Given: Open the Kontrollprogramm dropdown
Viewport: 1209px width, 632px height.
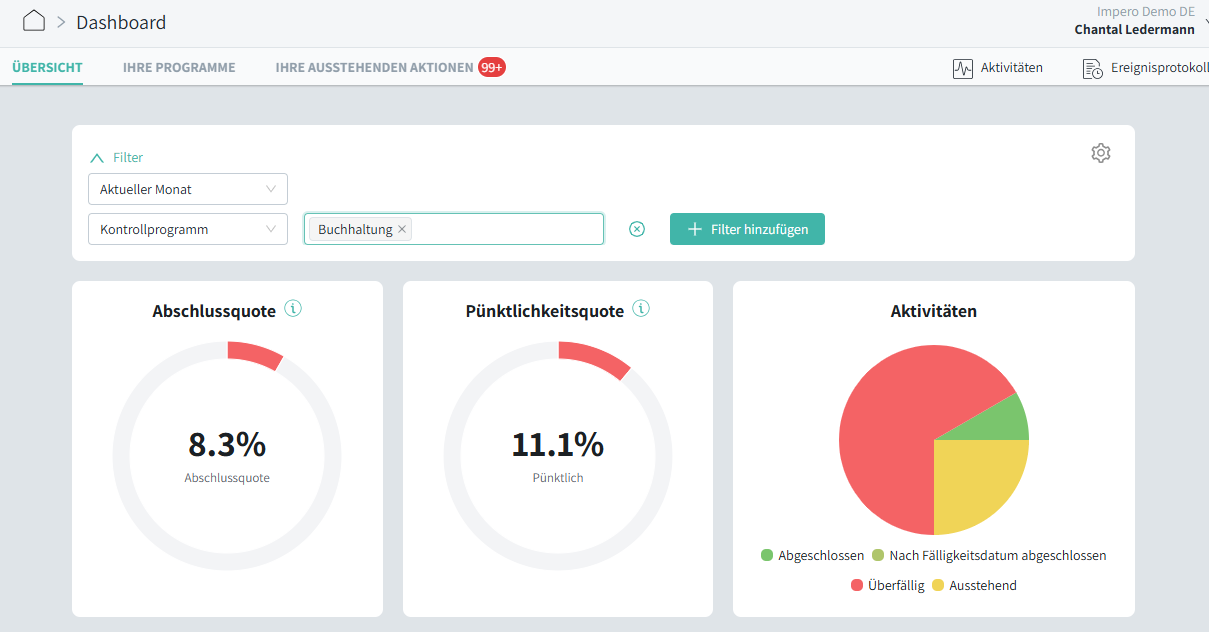Looking at the screenshot, I should click(x=188, y=229).
